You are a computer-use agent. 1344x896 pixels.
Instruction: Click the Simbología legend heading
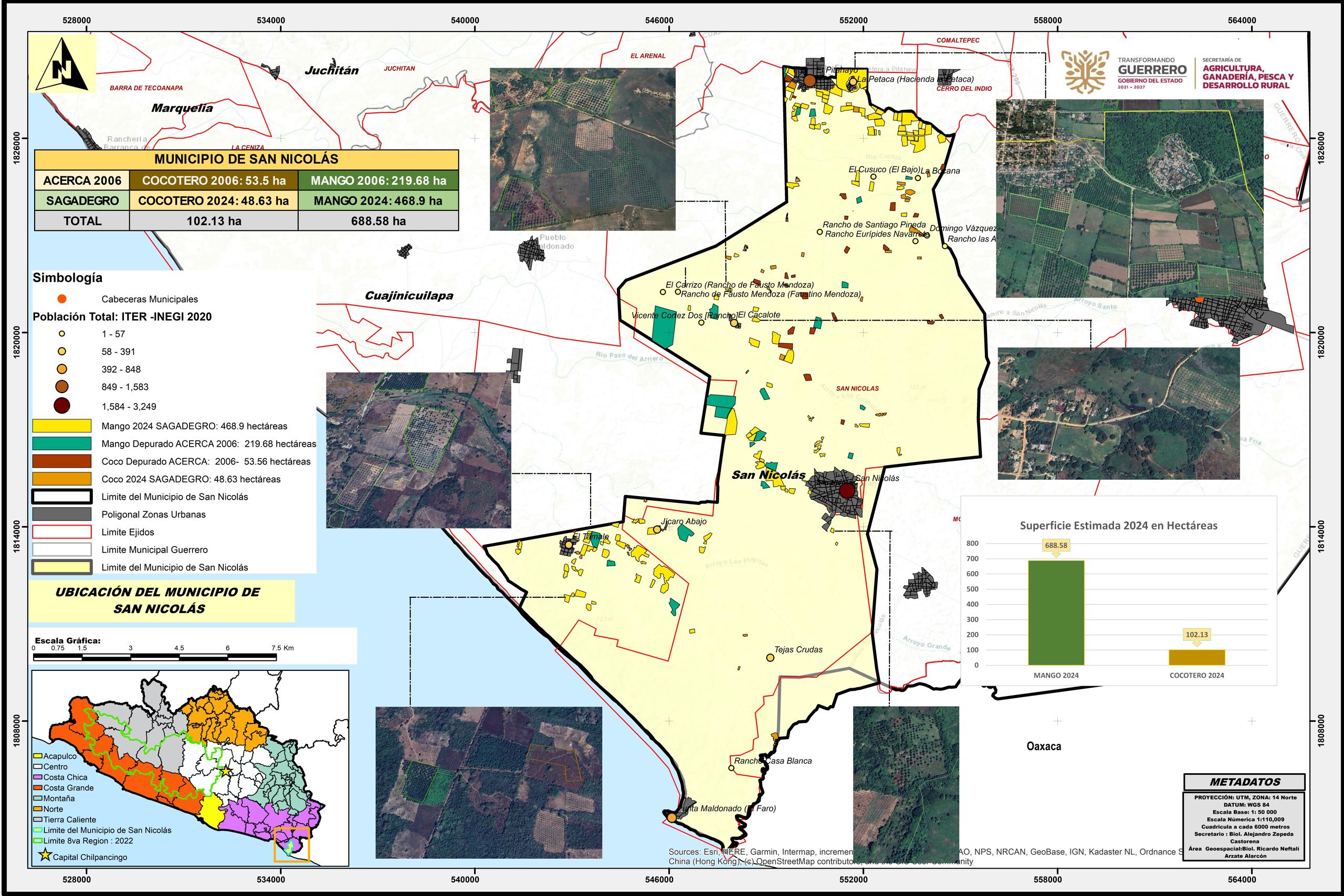click(67, 278)
